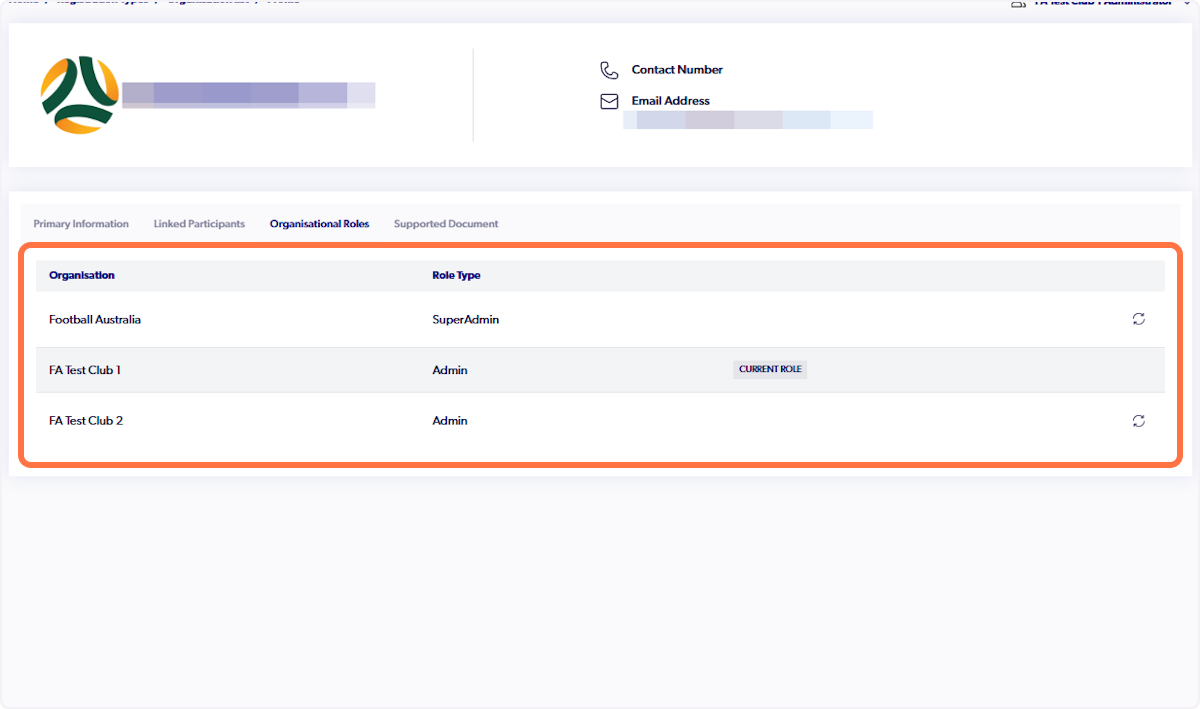Switch role using FA Test Club 2 refresh icon
This screenshot has height=709, width=1200.
click(x=1138, y=421)
